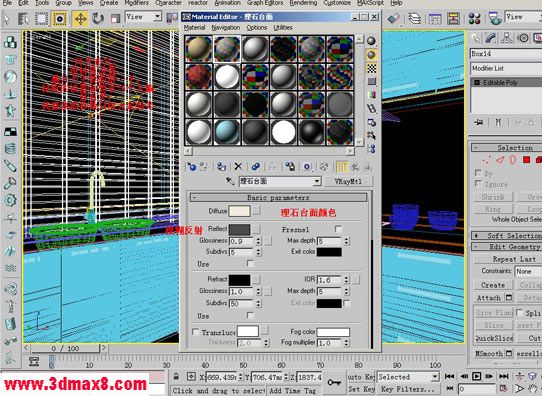Toggle the Ignore Backfacing checkbox
Screen dimensions: 542x396
478,183
